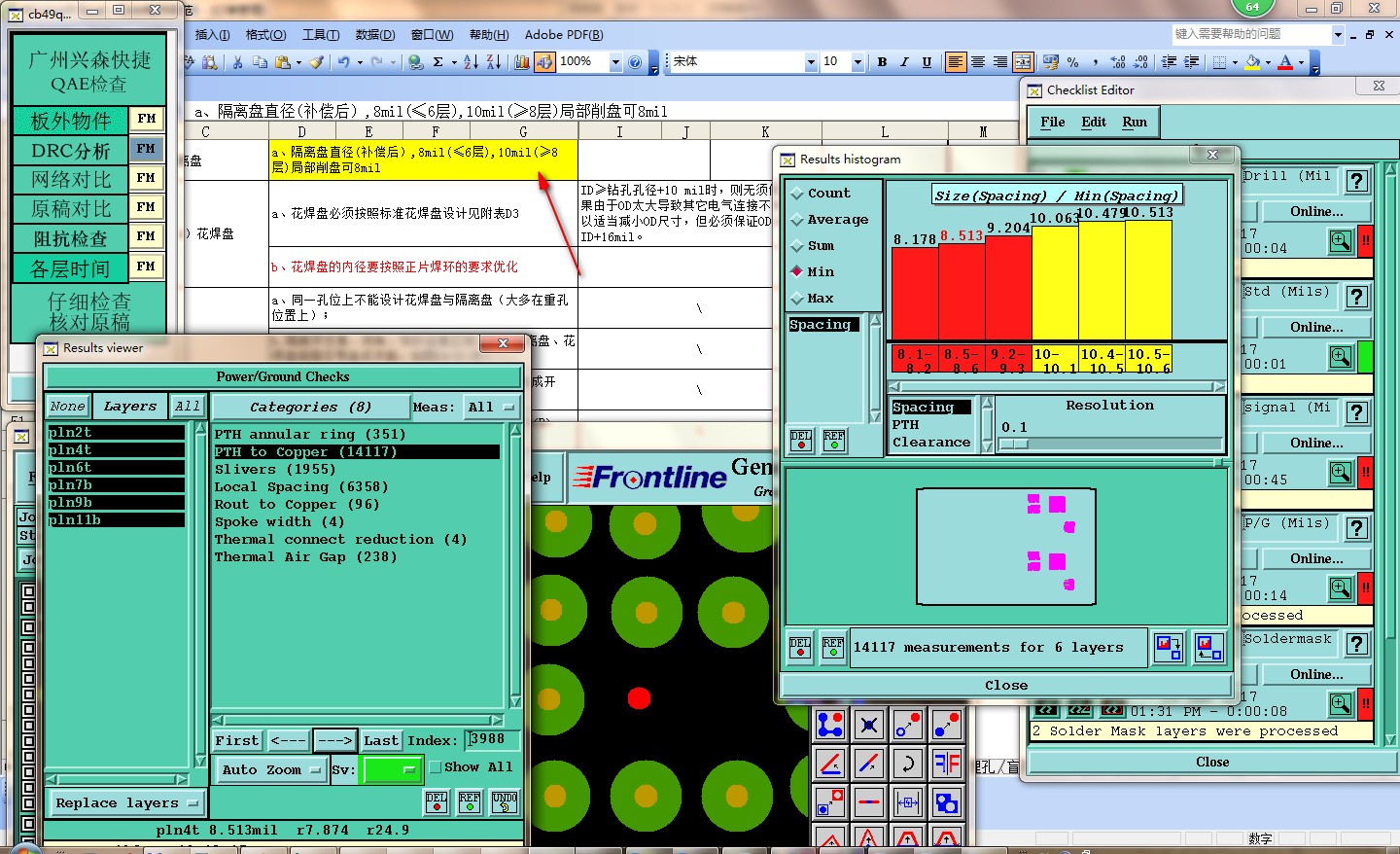
Task: Apply Percent Style with the % icon
Action: tap(1073, 61)
